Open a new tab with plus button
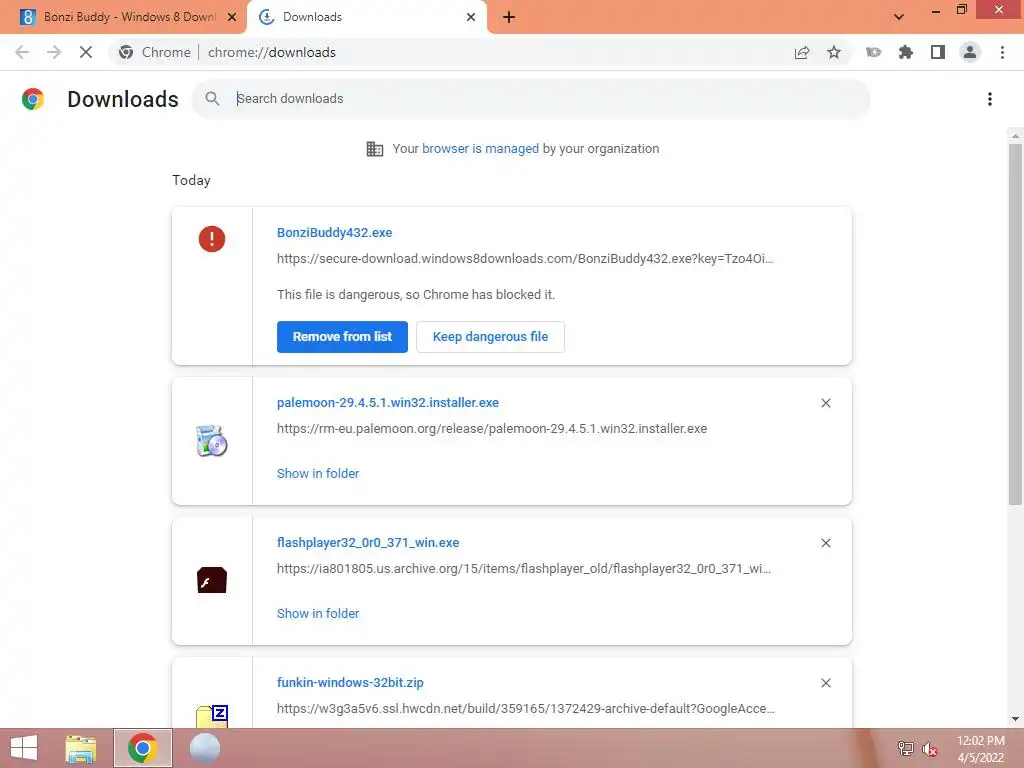1024x768 pixels. [509, 18]
